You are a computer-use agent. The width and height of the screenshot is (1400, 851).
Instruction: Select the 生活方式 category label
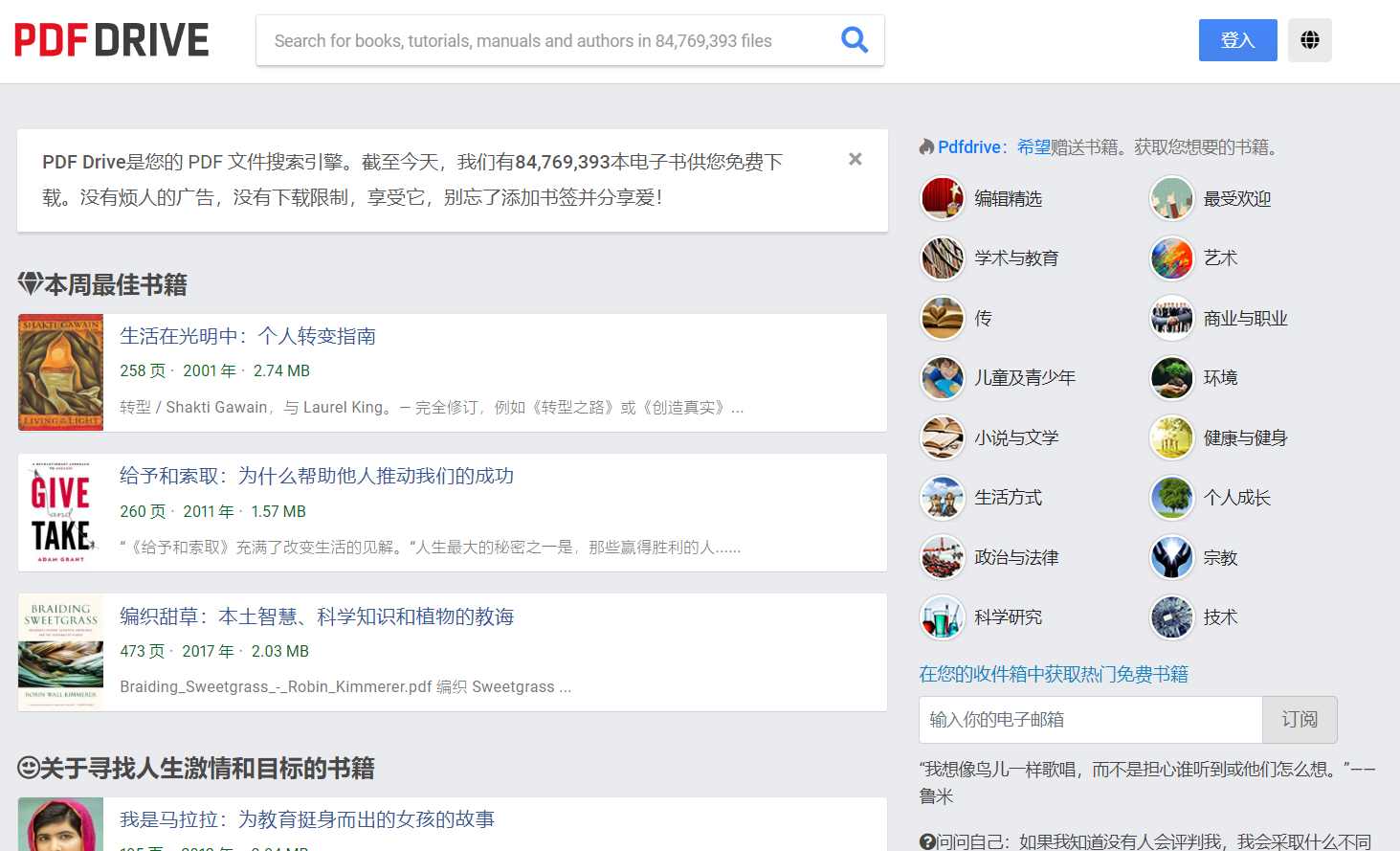(1009, 498)
